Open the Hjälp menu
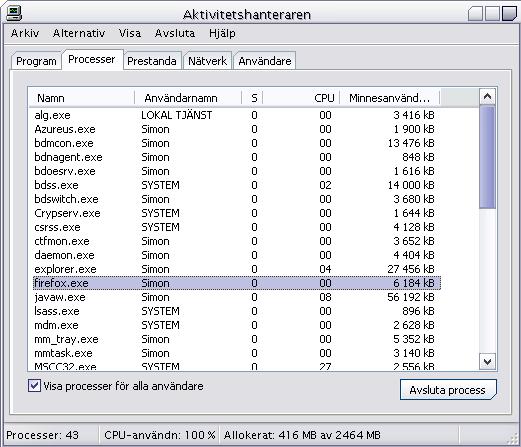 [x=222, y=33]
